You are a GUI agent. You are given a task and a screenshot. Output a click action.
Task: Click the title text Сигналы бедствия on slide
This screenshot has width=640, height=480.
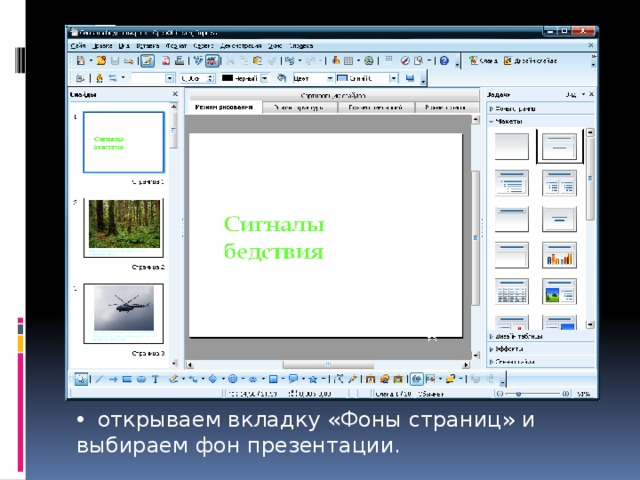[x=274, y=238]
